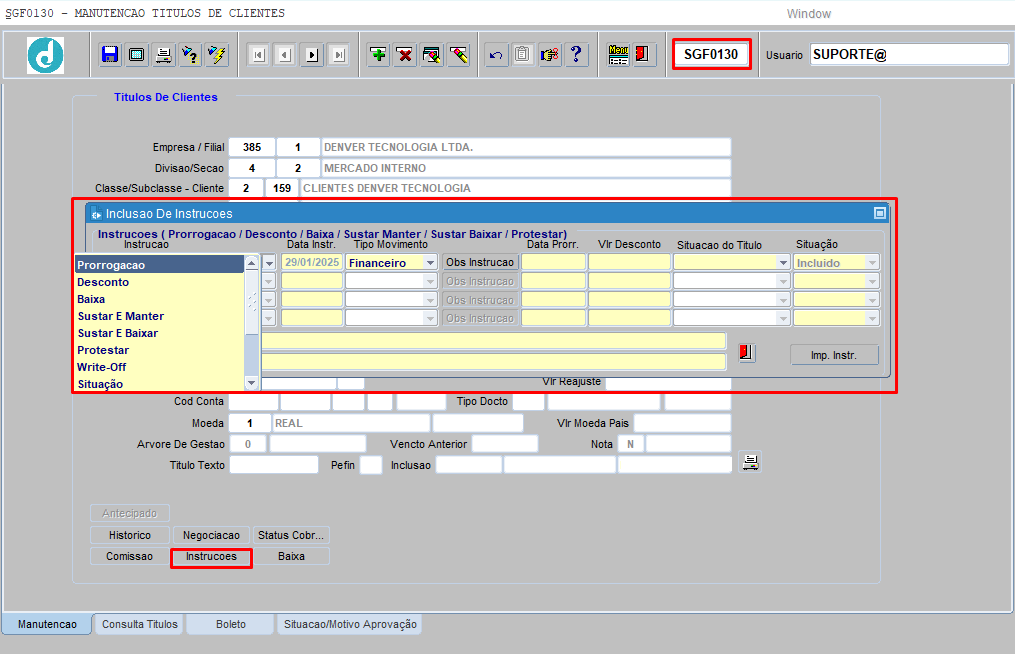Click the pointing hand scissors icon
1015x654 pixels.
pyautogui.click(x=550, y=54)
